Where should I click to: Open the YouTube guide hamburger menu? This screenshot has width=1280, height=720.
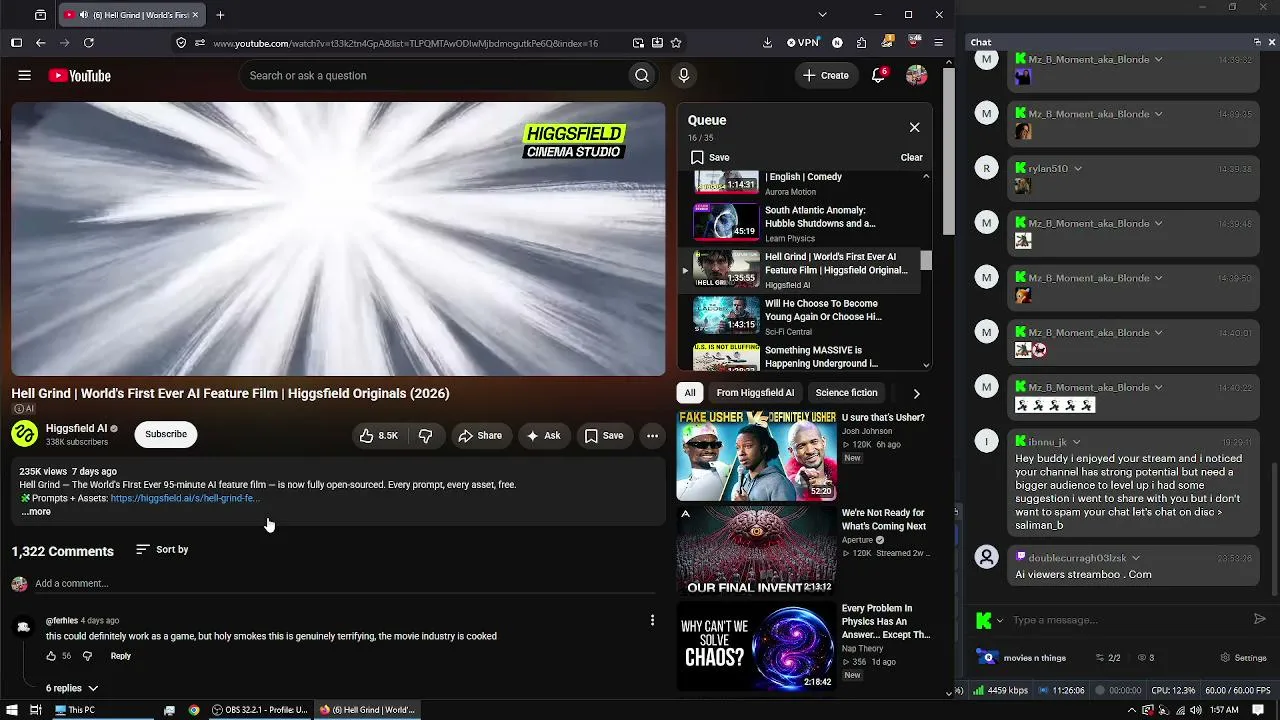tap(25, 75)
